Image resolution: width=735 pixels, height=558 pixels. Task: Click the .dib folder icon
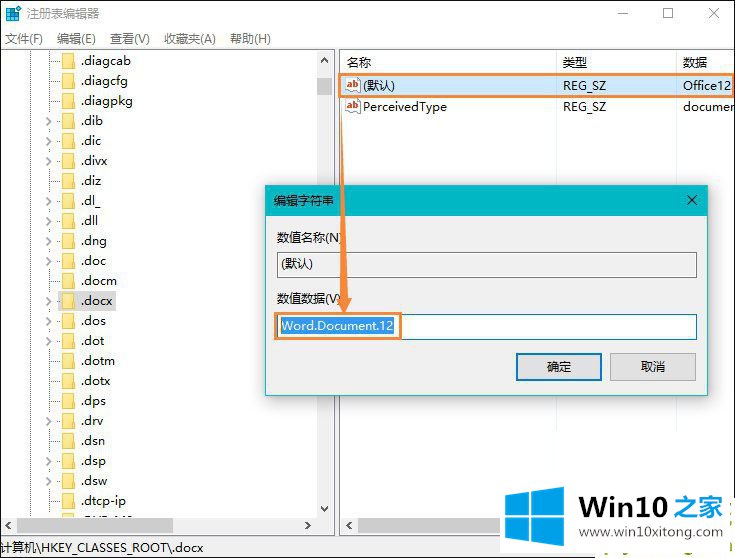68,121
